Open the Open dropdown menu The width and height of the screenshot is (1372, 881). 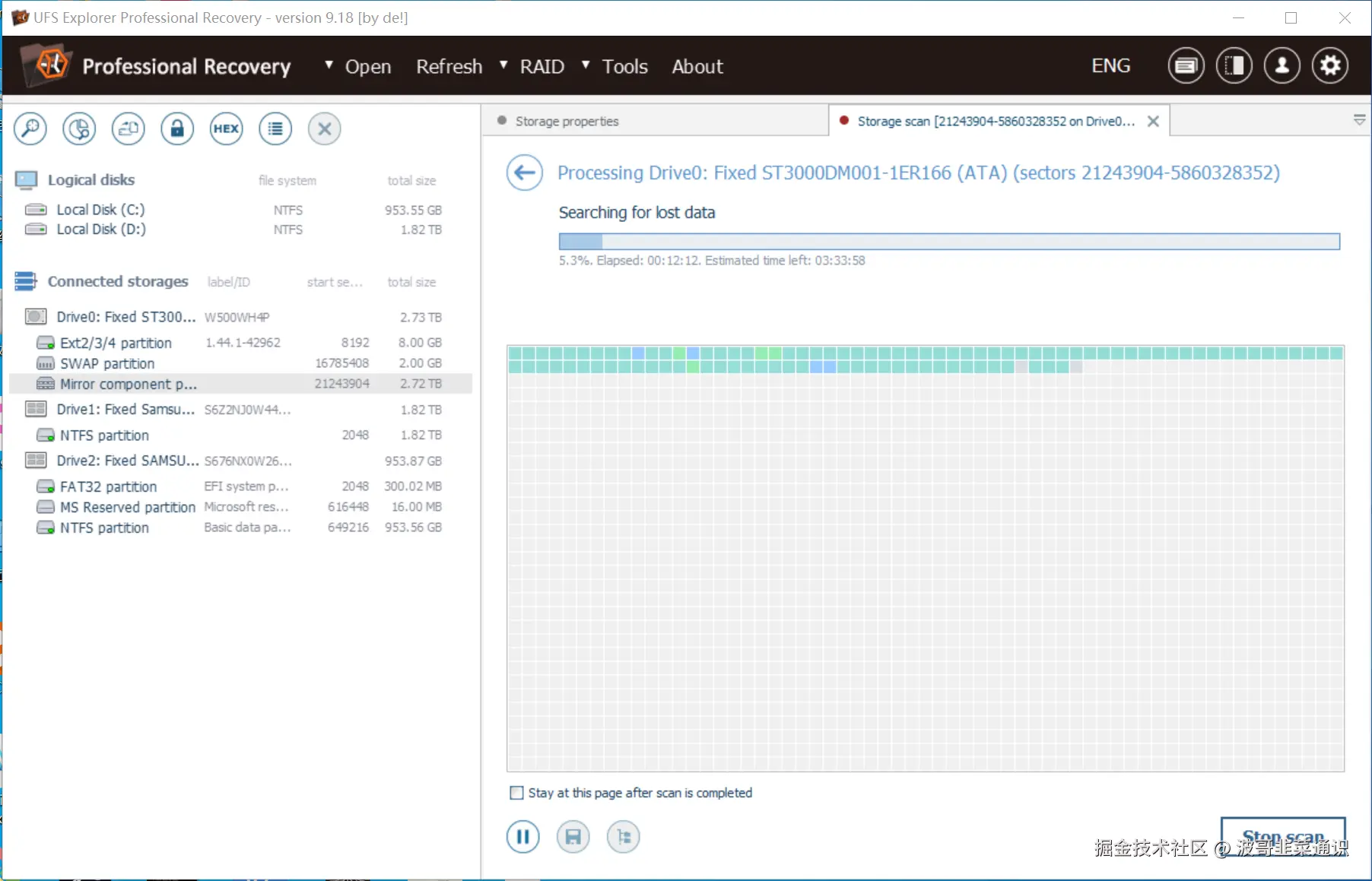(358, 66)
